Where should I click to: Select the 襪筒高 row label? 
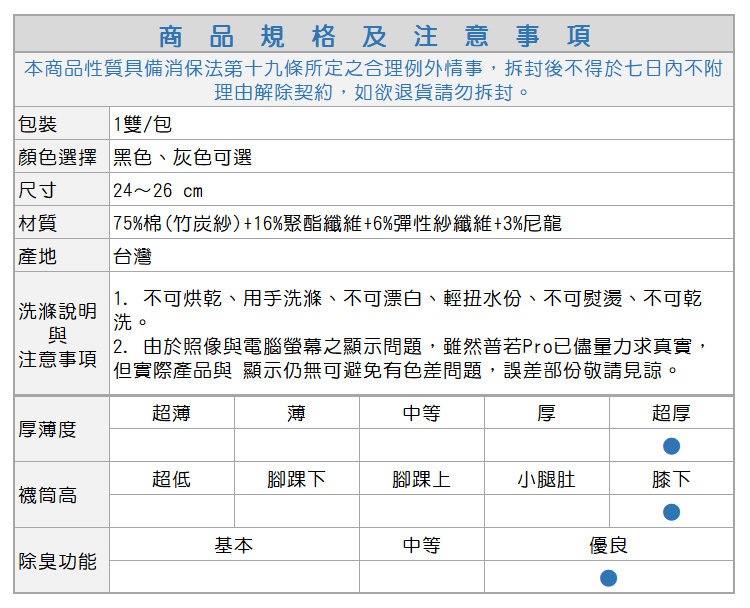pos(48,495)
